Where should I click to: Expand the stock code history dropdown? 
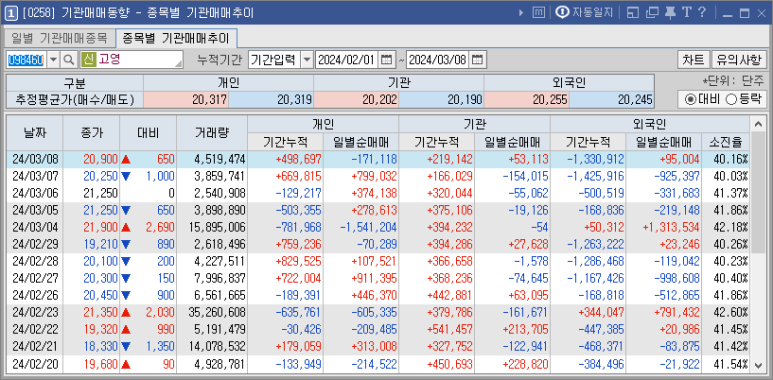(54, 60)
